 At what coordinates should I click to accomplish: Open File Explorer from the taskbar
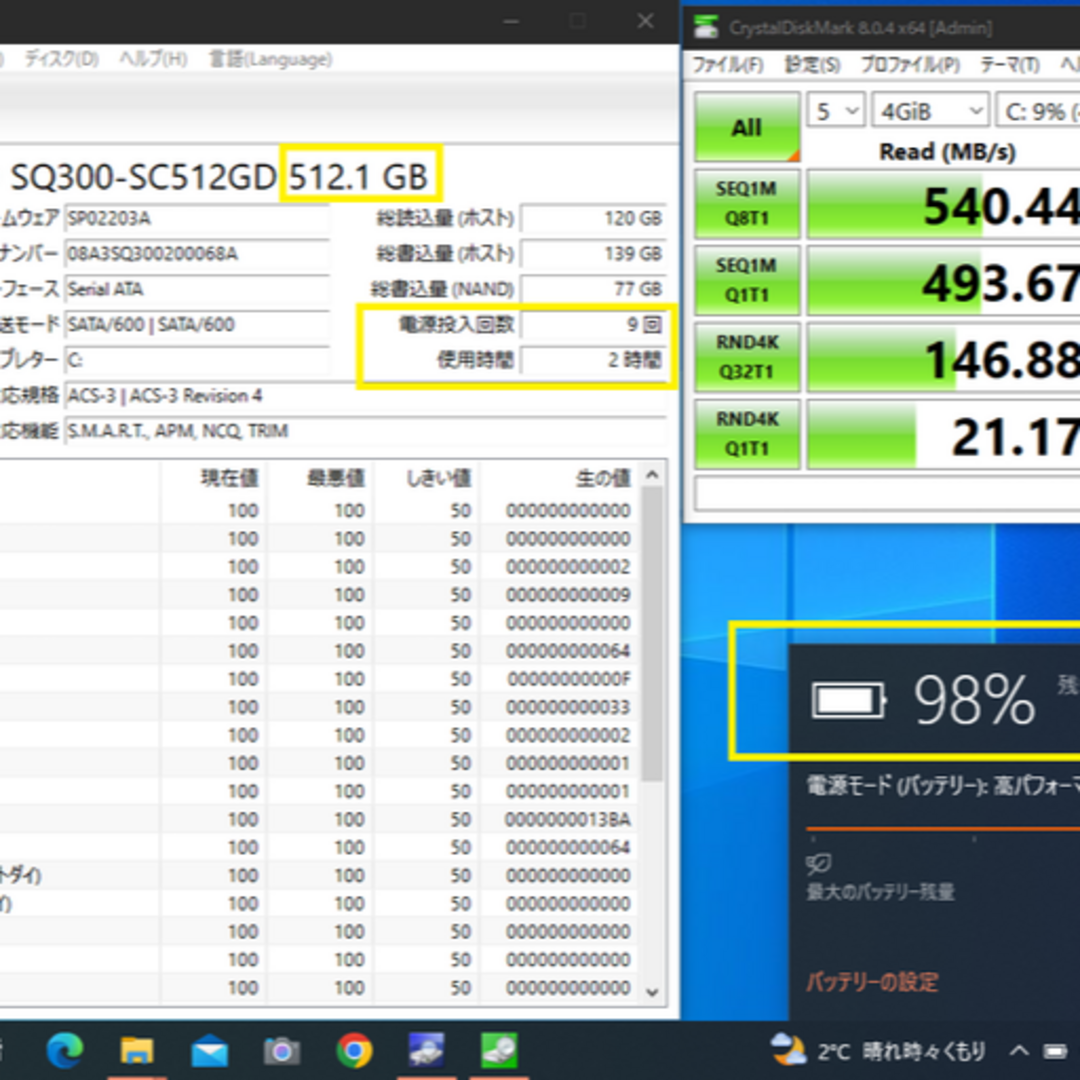[136, 1051]
